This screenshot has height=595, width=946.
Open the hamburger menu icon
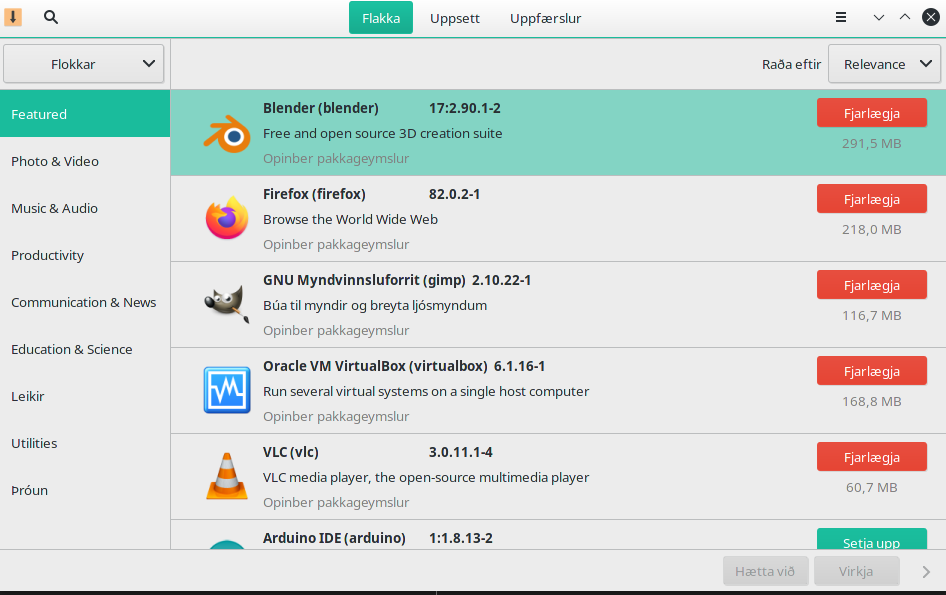840,18
